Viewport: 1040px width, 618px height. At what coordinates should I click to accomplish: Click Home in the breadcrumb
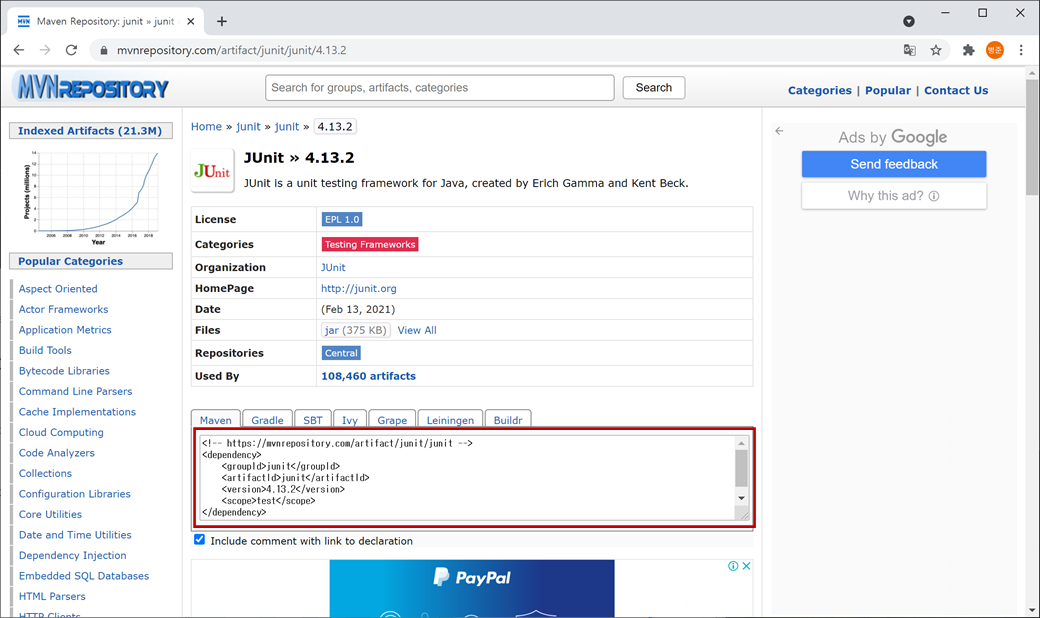(x=206, y=127)
